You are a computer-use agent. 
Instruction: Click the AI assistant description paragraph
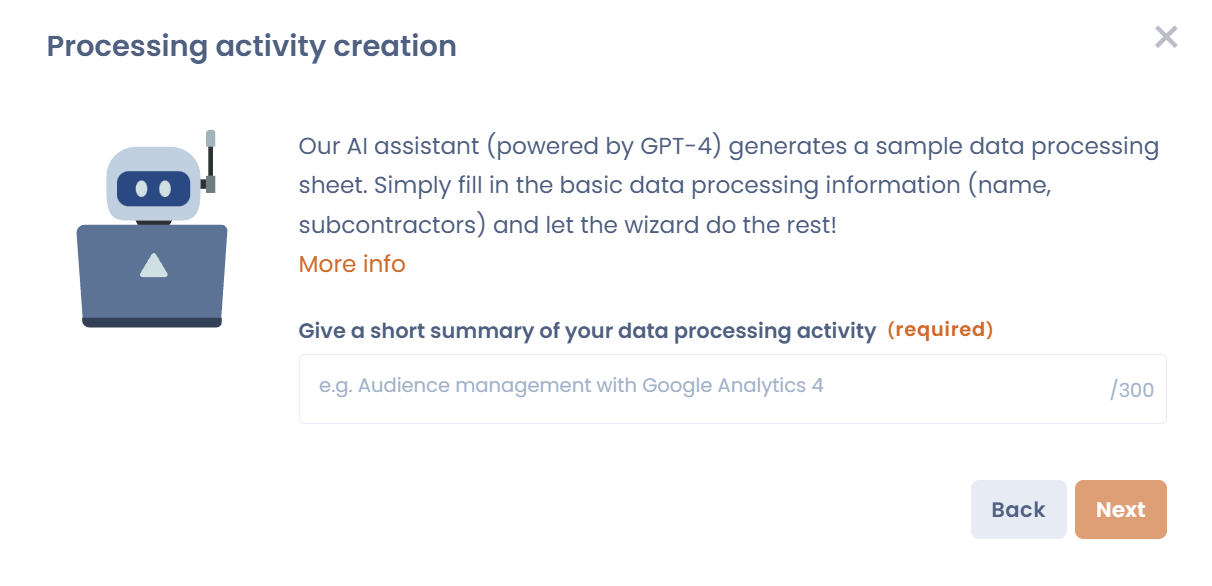(x=728, y=185)
